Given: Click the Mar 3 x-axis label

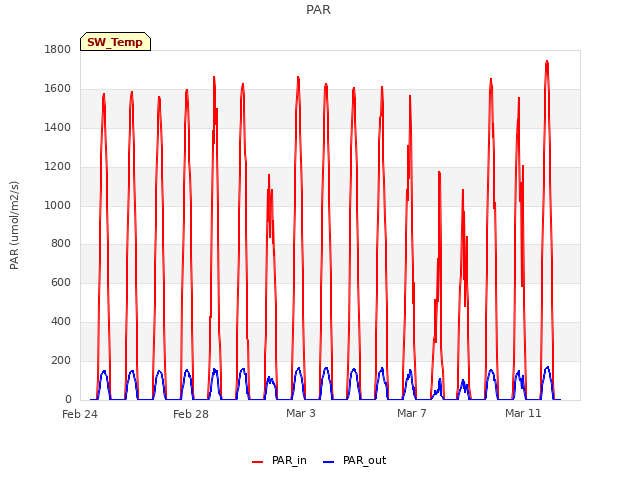Looking at the screenshot, I should pos(301,413).
